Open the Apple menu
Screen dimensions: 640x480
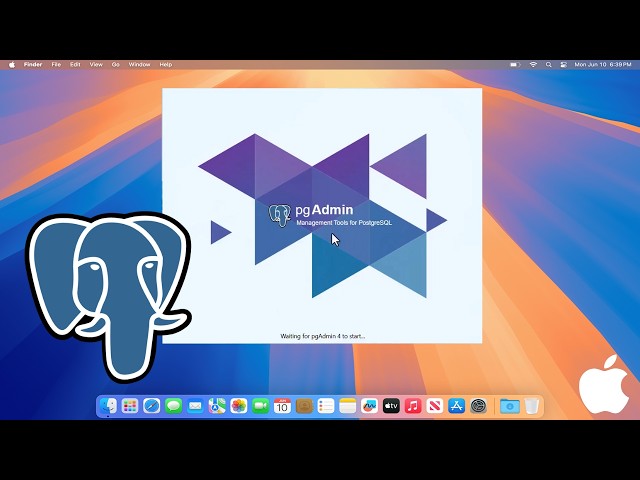(x=12, y=64)
